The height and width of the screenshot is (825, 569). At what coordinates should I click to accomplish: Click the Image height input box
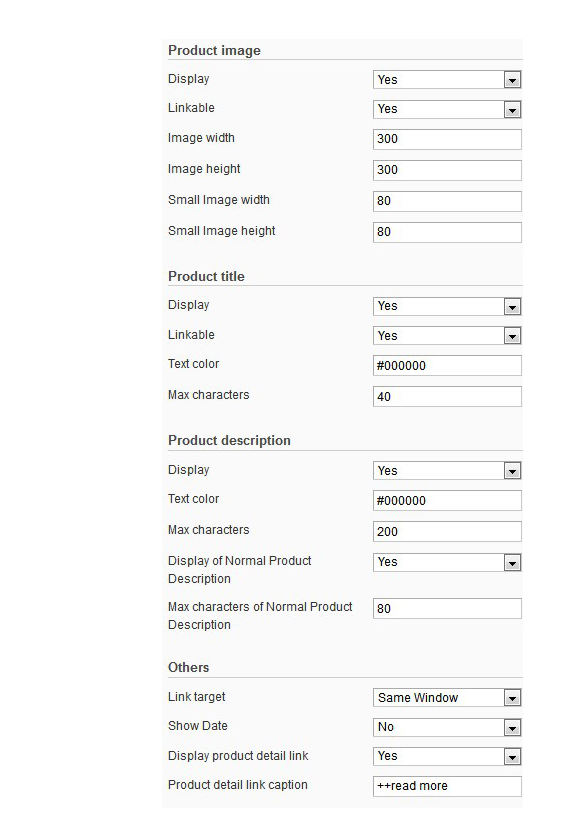coord(447,170)
